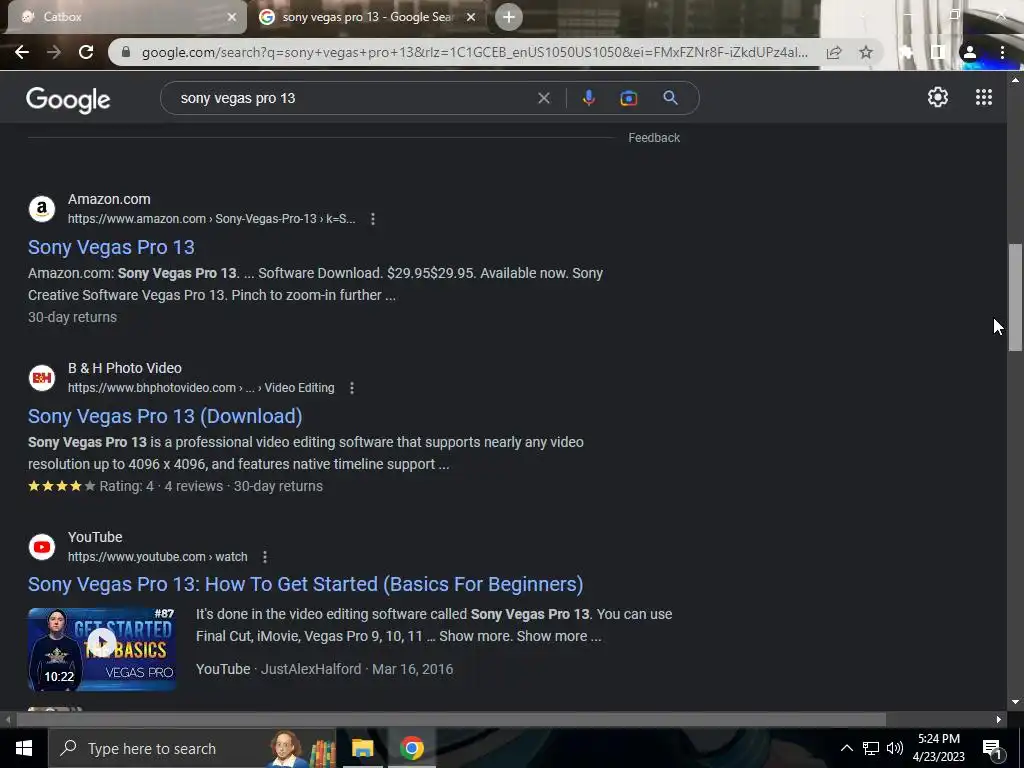Click the https://www.amazon.com breadcrumb URL
This screenshot has width=1024, height=768.
pos(212,219)
